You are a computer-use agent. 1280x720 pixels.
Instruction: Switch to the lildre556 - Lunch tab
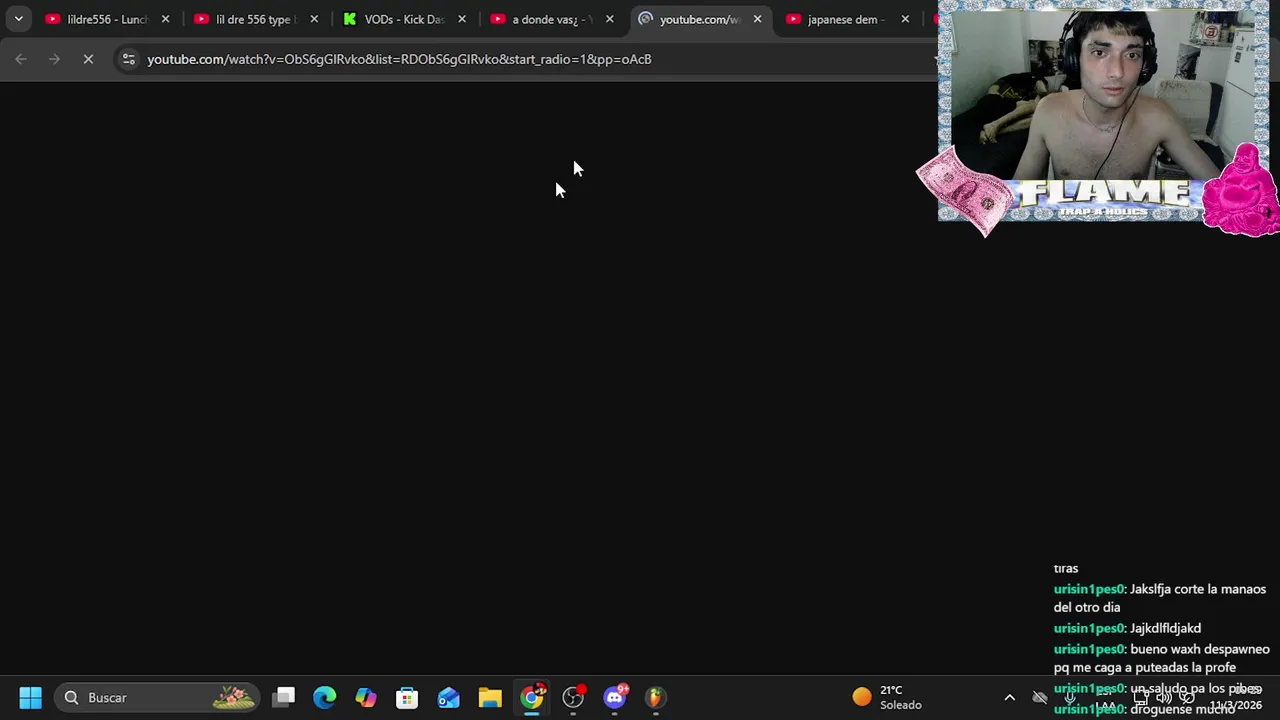pyautogui.click(x=106, y=19)
